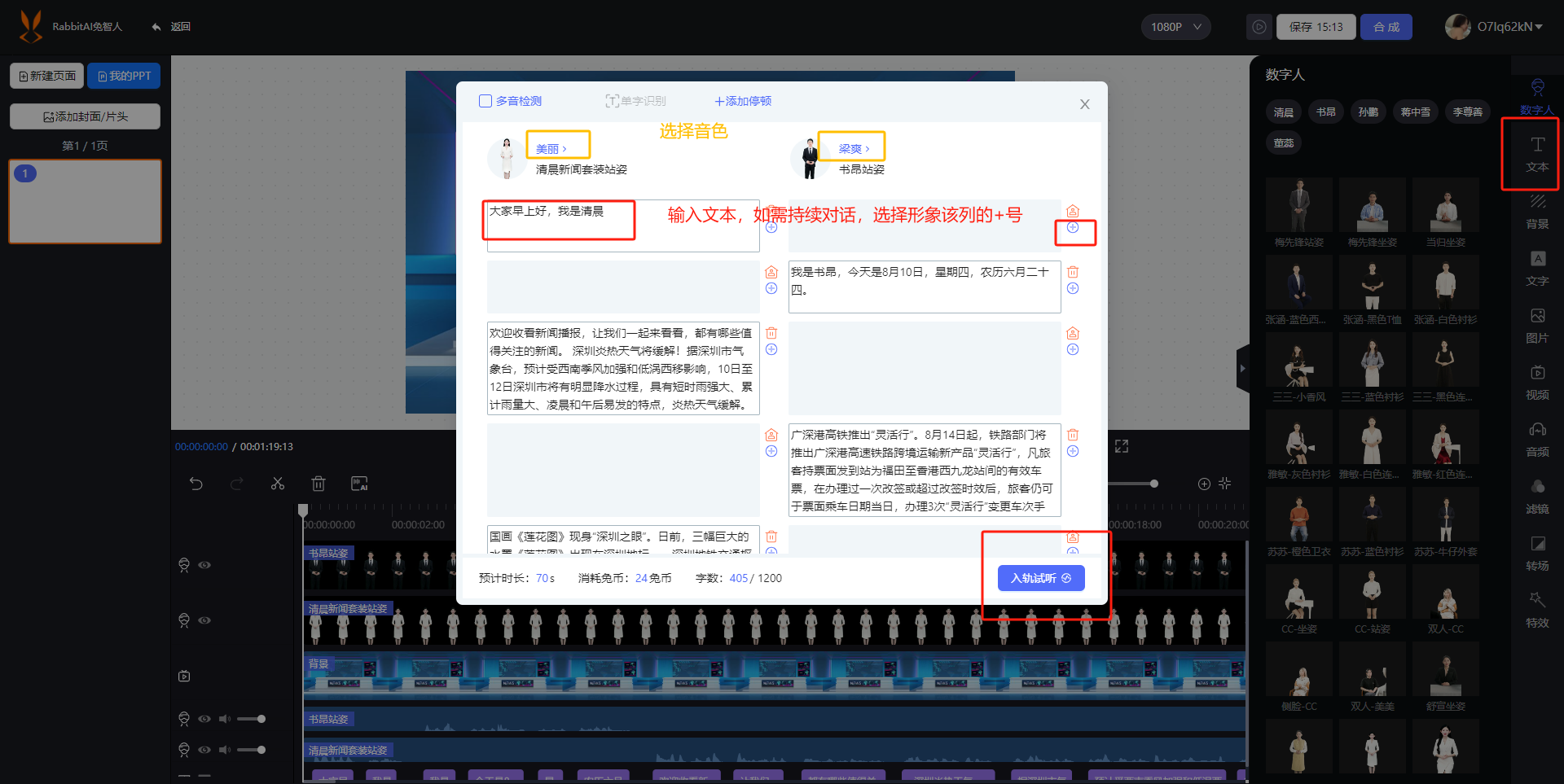Open the 转场 transition panel
The height and width of the screenshot is (784, 1564).
pyautogui.click(x=1537, y=553)
